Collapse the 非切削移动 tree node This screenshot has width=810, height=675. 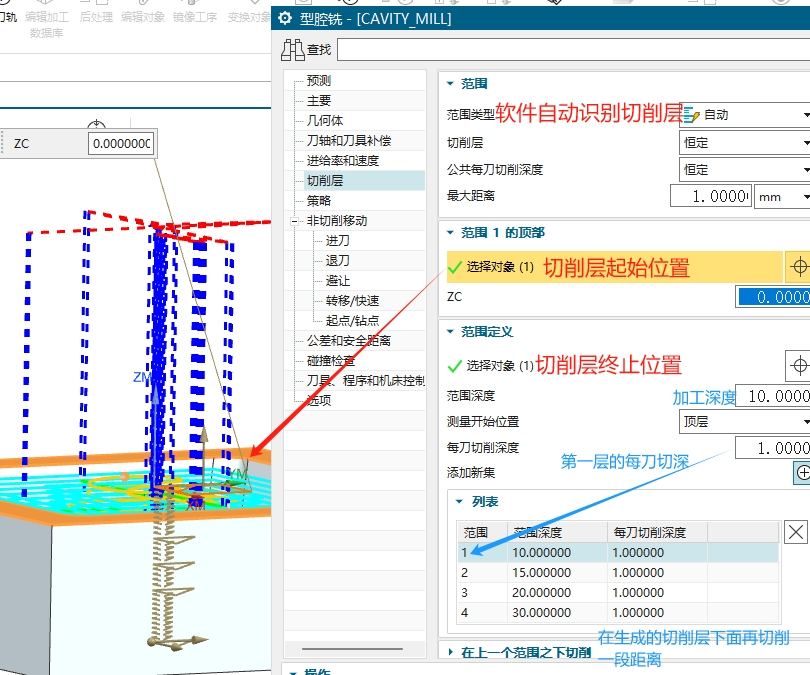294,222
